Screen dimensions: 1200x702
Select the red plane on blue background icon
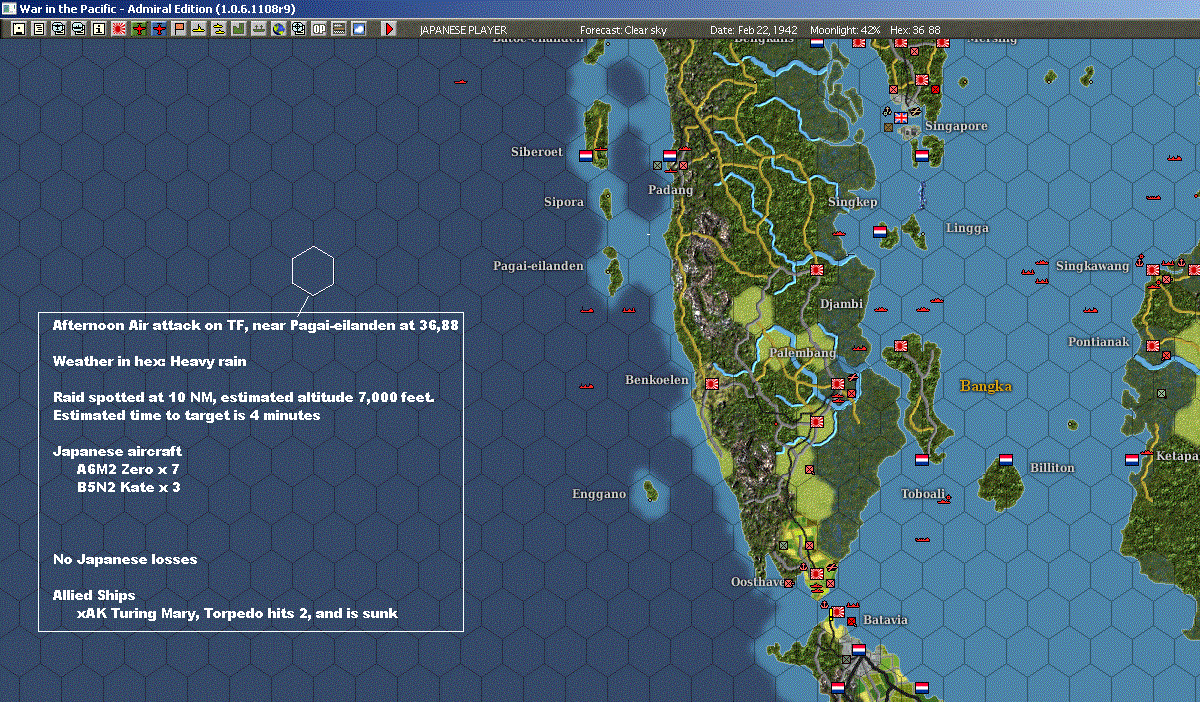tap(159, 29)
